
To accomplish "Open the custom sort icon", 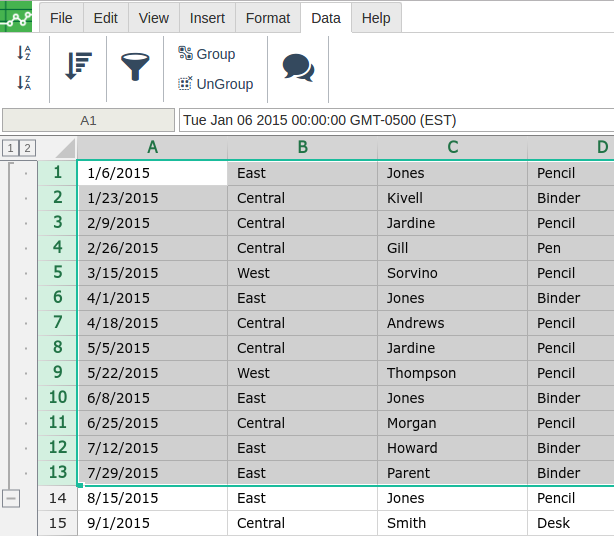I will (x=78, y=67).
